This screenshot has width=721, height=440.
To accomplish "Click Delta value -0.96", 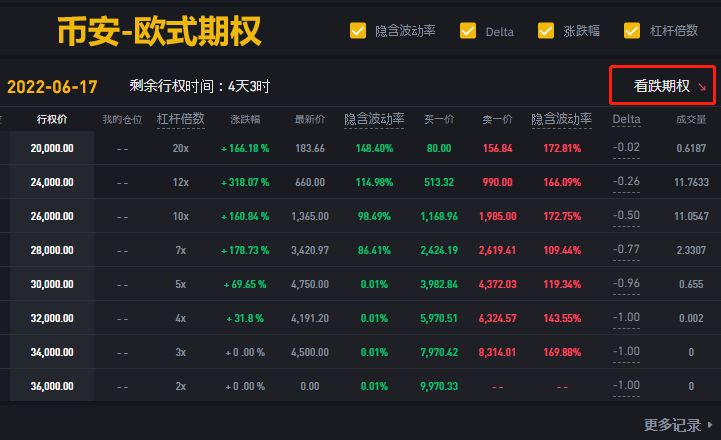I will click(x=626, y=283).
